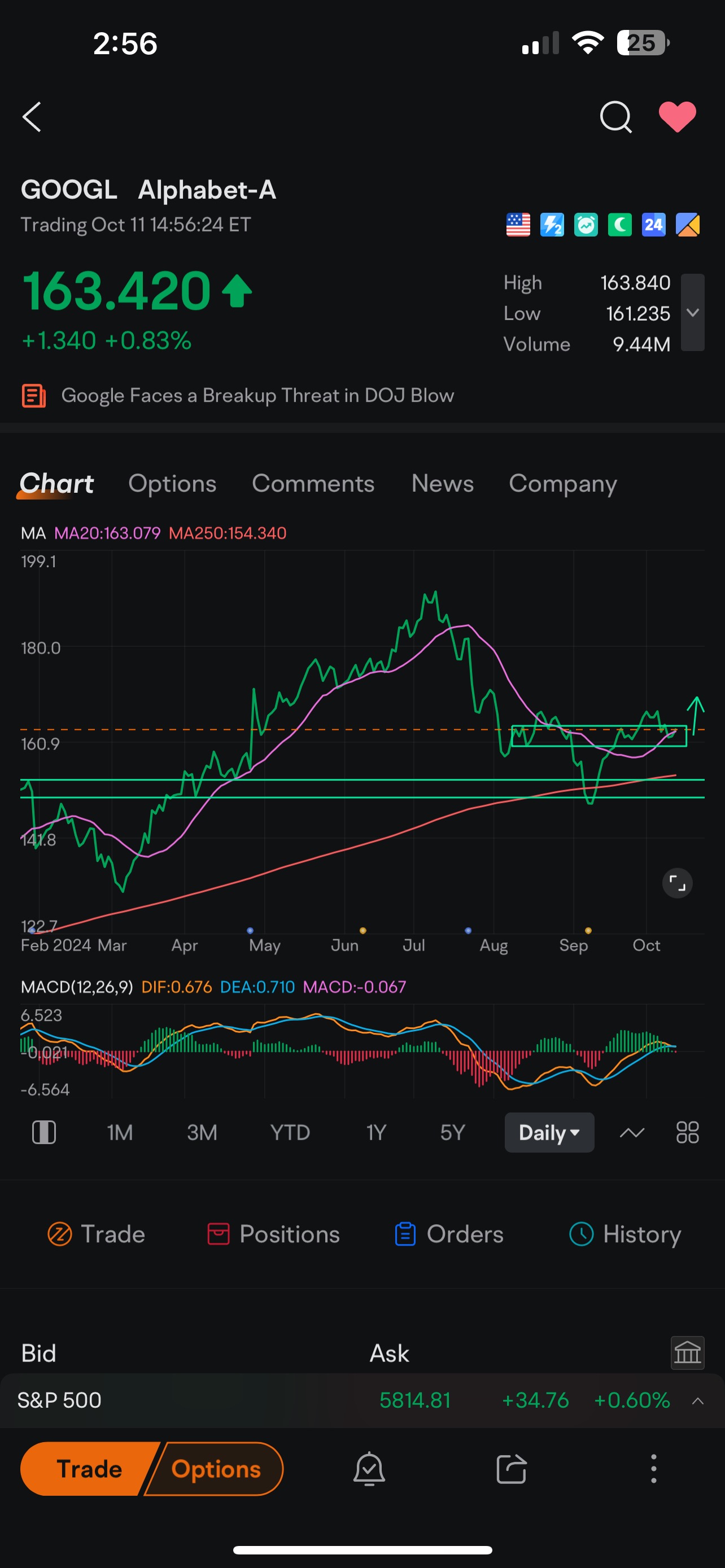The width and height of the screenshot is (725, 1568).
Task: Switch to the Company tab
Action: point(563,484)
